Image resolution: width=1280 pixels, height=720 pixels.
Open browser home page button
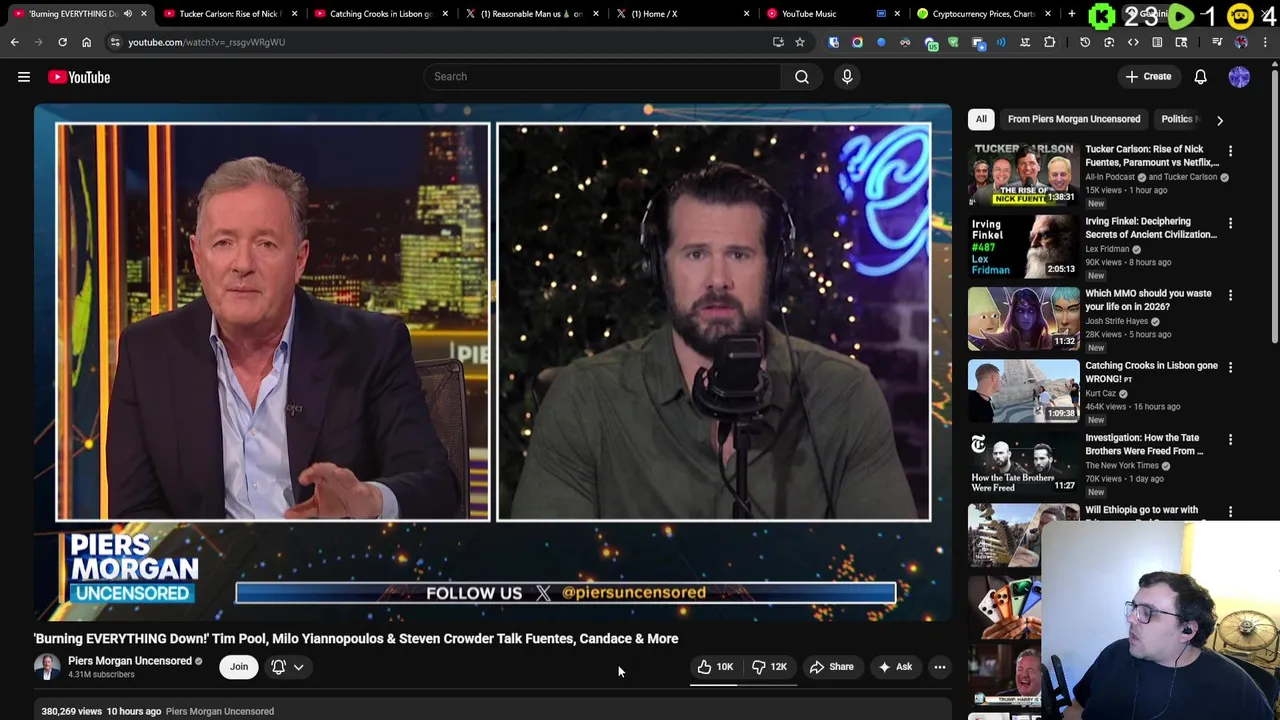[86, 42]
